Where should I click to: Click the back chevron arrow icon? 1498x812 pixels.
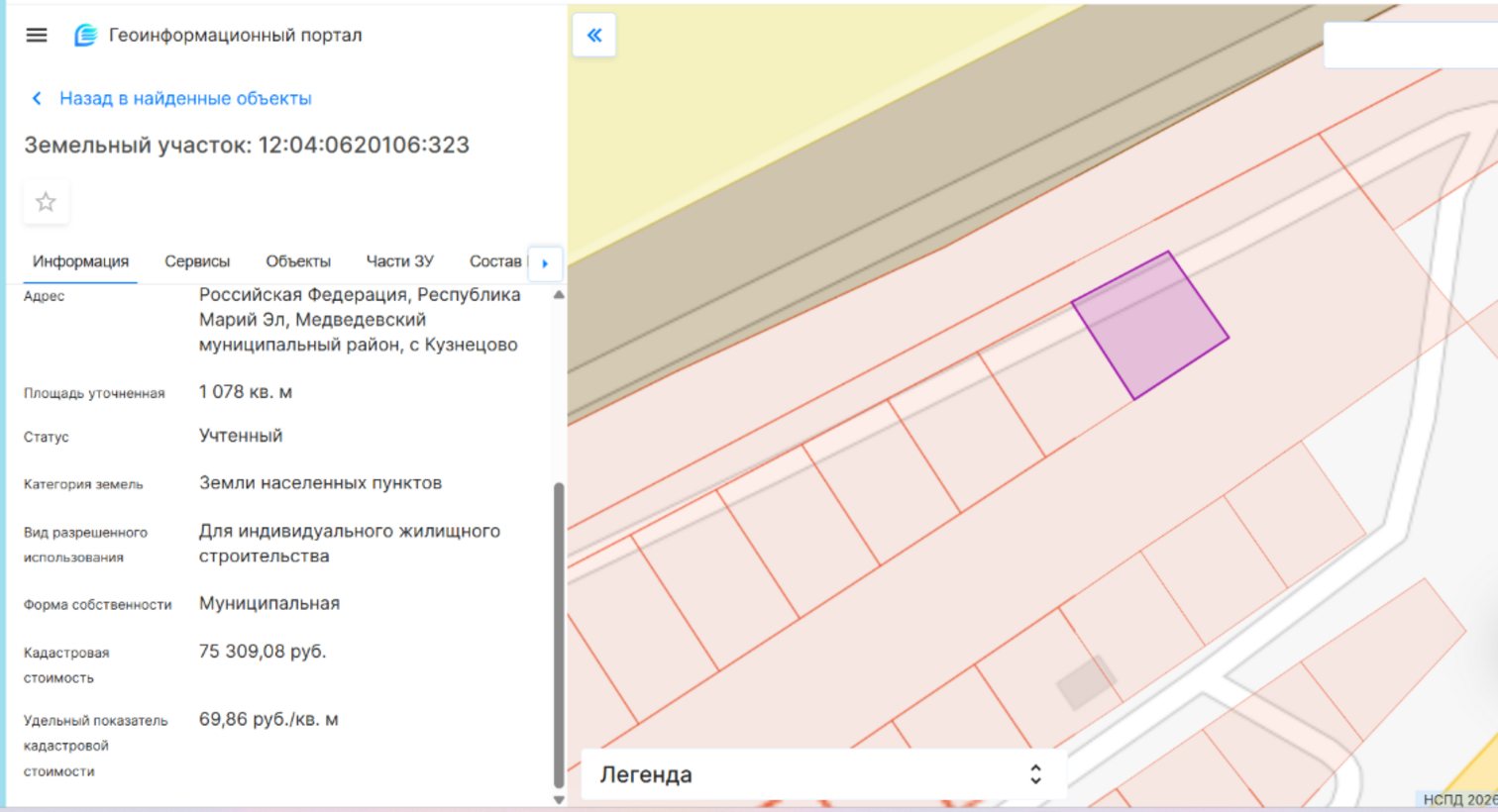(37, 98)
